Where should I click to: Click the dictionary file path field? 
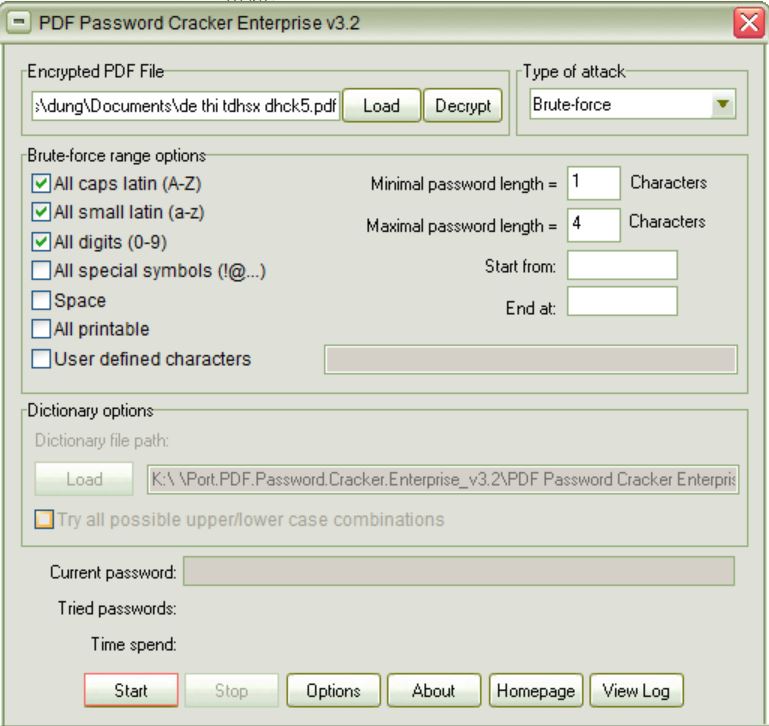coord(443,479)
